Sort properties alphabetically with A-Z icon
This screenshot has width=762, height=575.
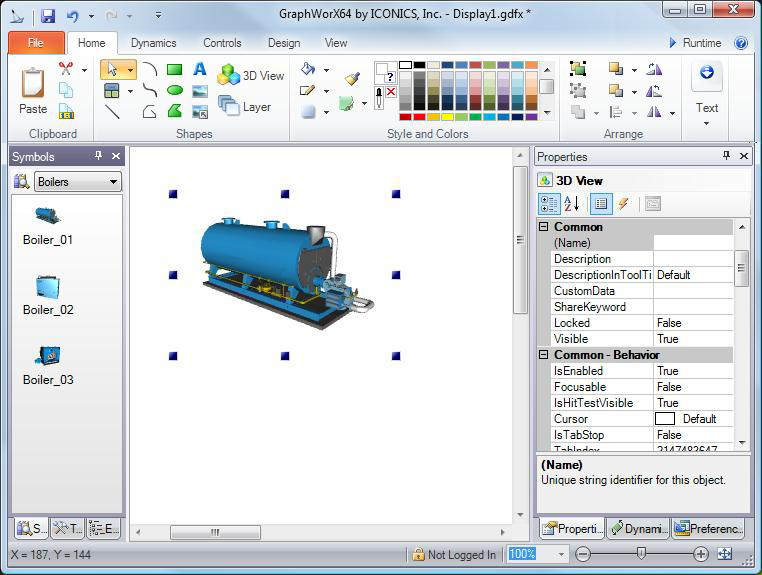572,204
